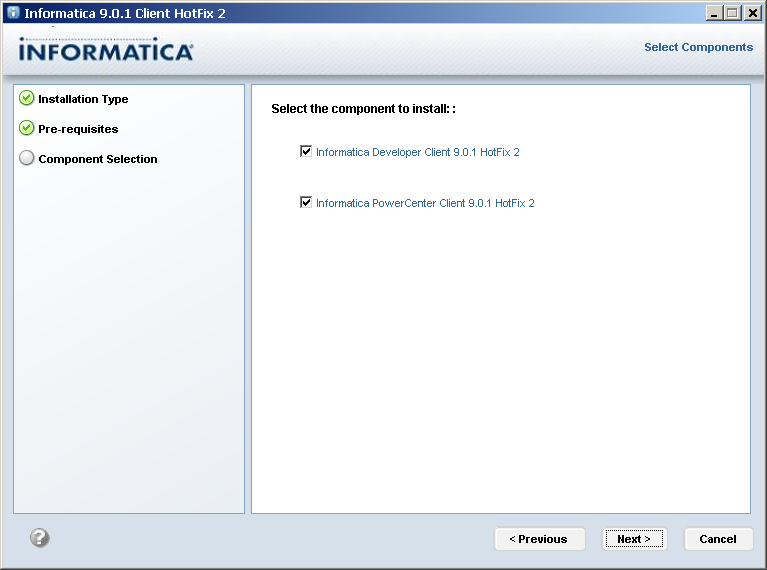Minimize the installer window

click(715, 13)
